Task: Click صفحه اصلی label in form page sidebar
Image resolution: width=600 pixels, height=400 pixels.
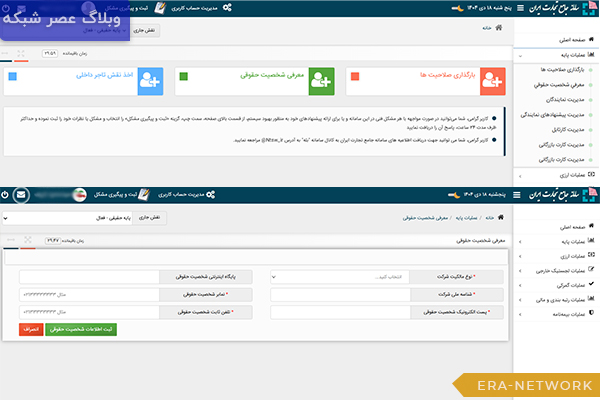Action: point(572,227)
